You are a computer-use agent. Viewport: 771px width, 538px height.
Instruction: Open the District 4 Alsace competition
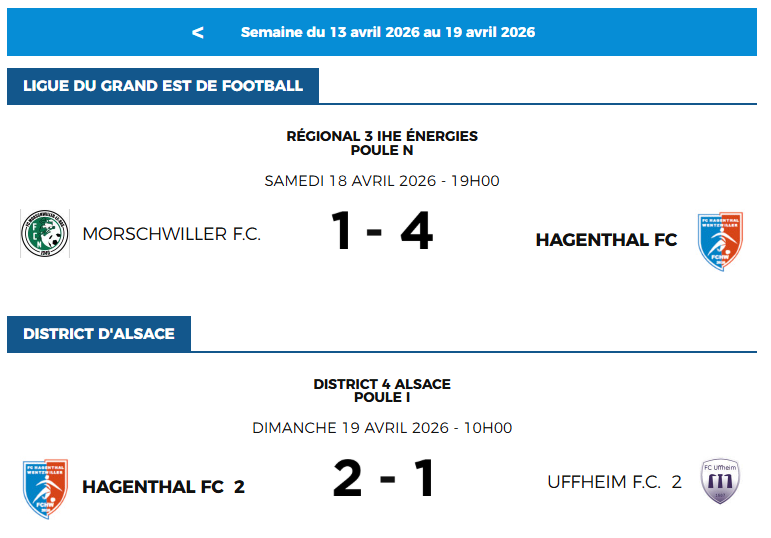pyautogui.click(x=382, y=384)
